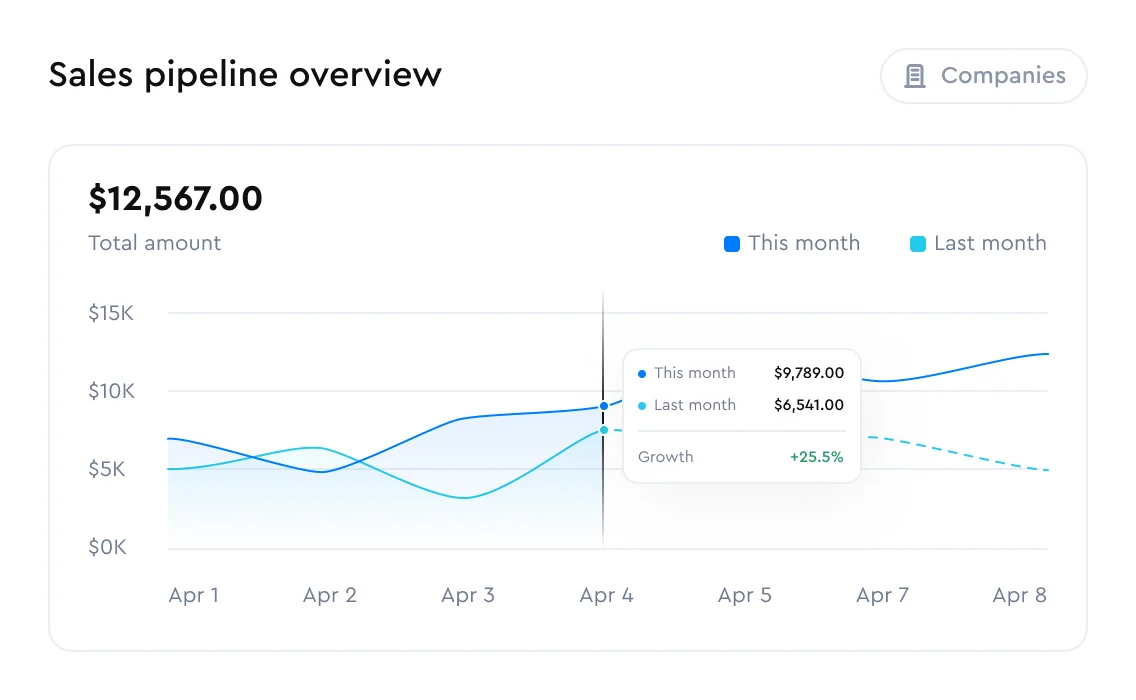This screenshot has width=1136, height=700.
Task: Click the Last month legend label
Action: click(989, 243)
